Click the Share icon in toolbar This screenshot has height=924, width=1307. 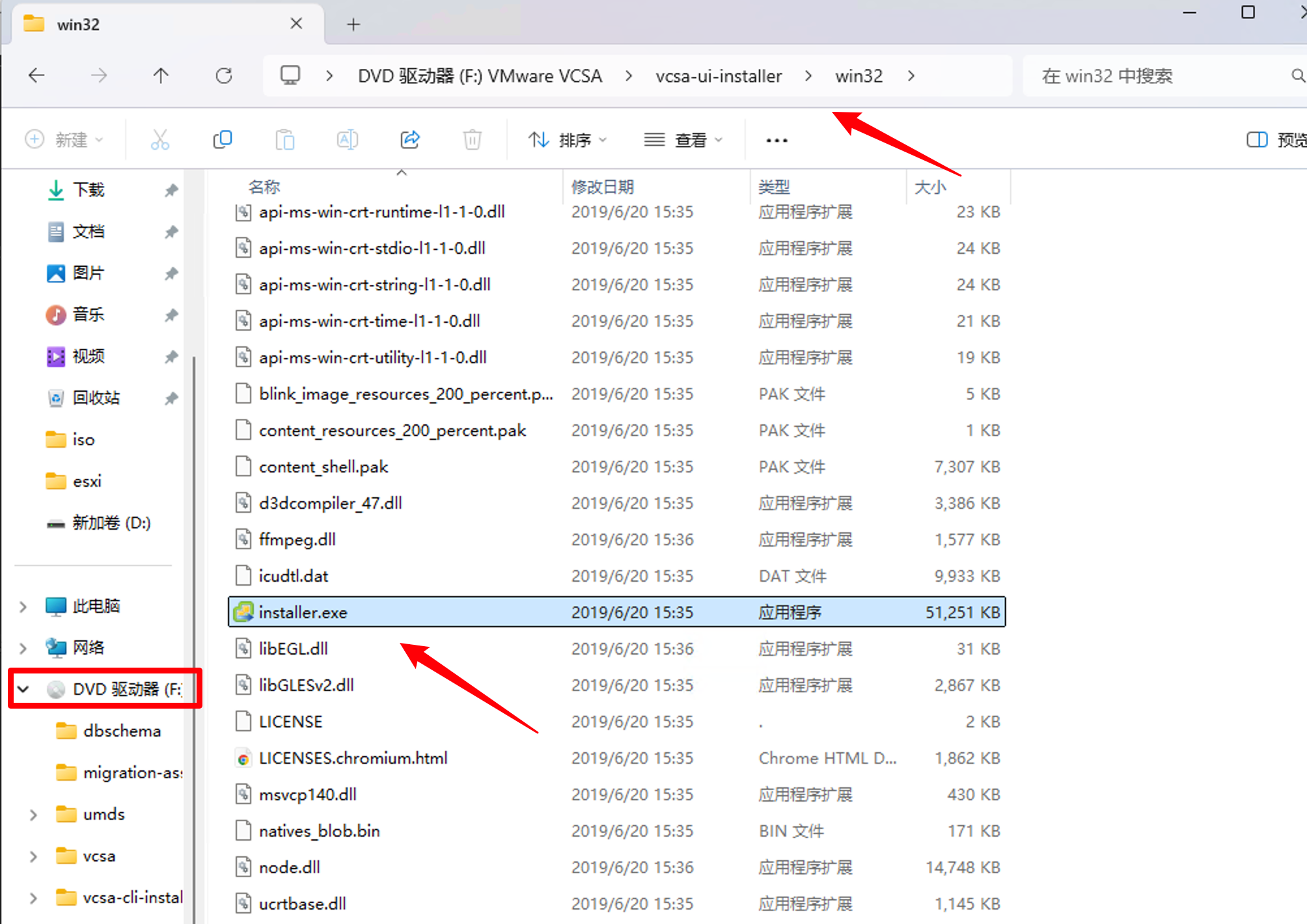(410, 139)
